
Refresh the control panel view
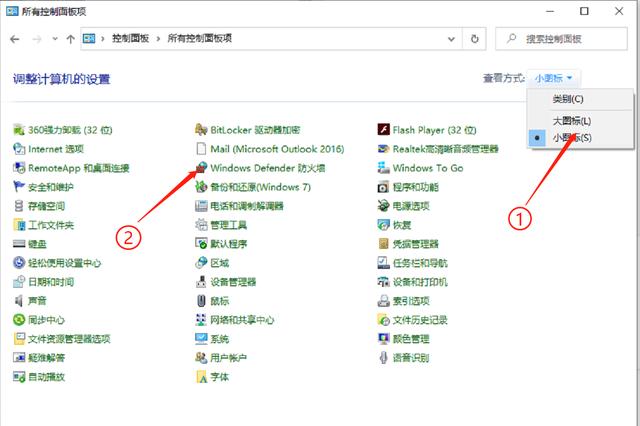pos(474,39)
